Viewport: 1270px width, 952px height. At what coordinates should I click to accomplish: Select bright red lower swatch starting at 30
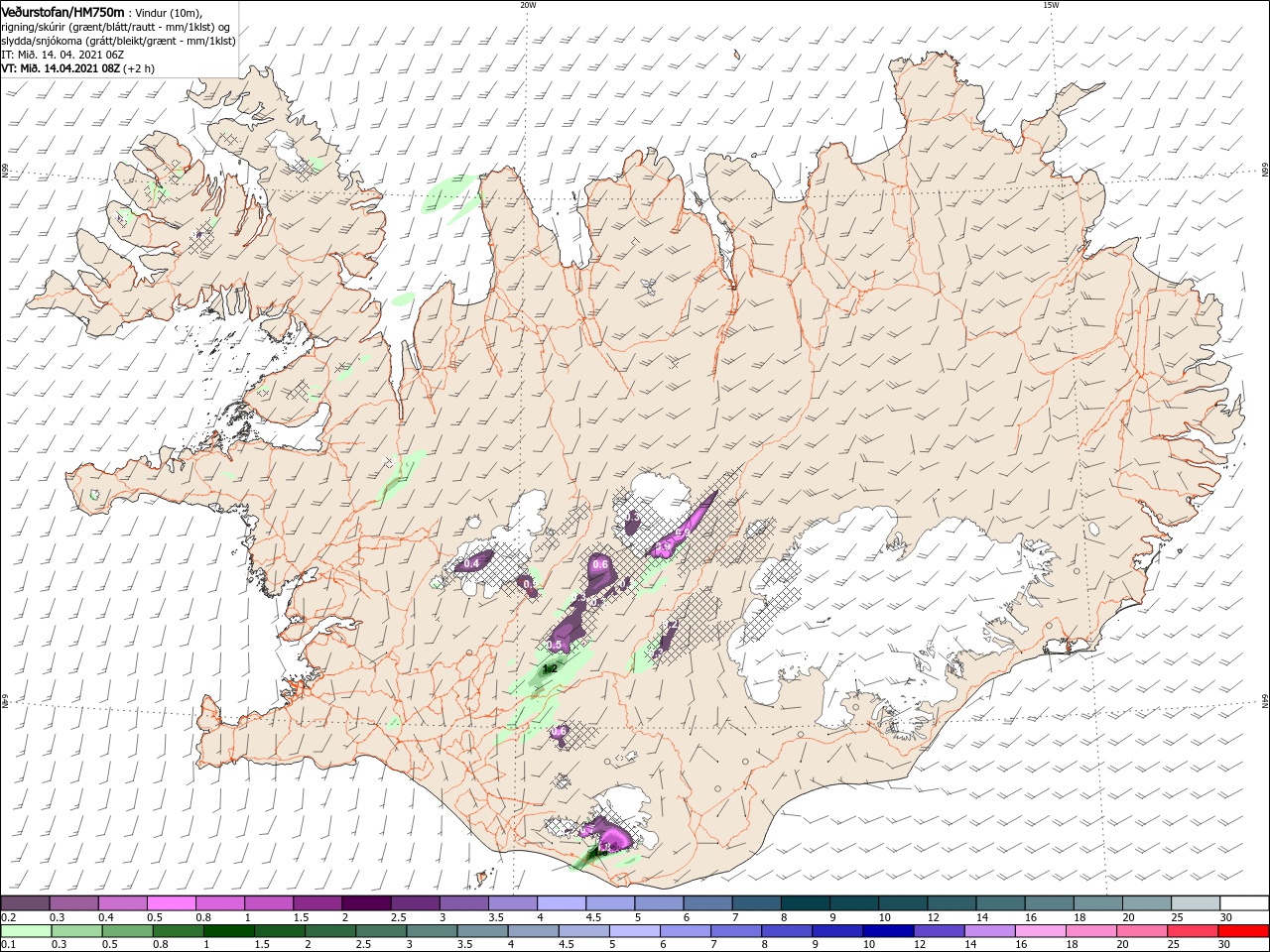coord(1244,931)
